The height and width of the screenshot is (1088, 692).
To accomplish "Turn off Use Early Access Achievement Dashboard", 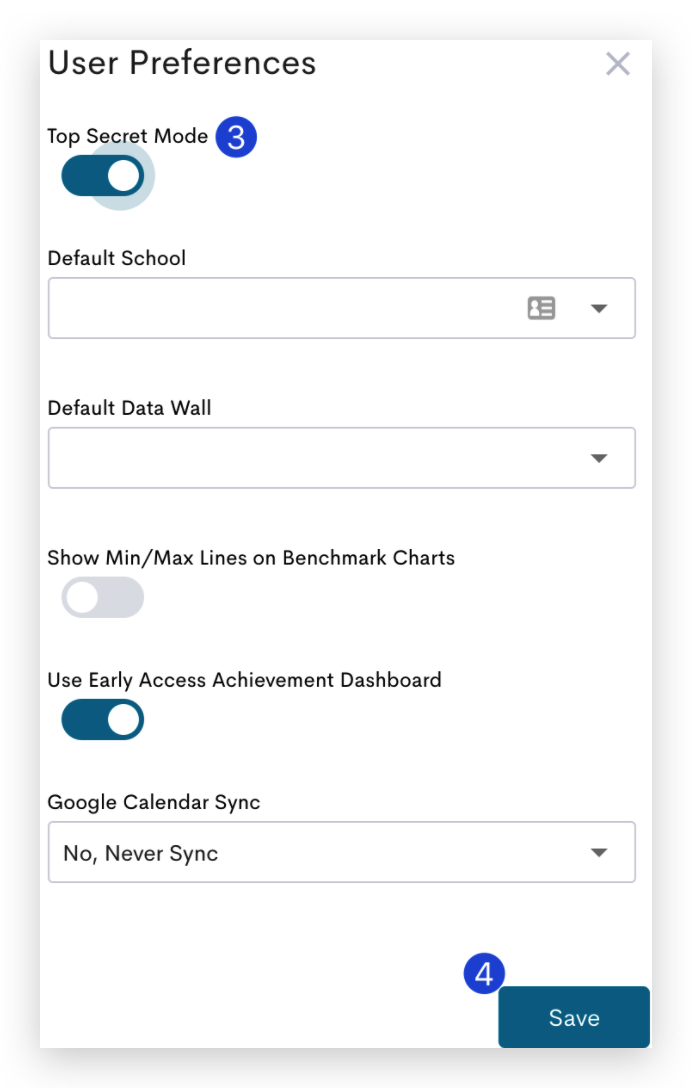I will [x=103, y=720].
